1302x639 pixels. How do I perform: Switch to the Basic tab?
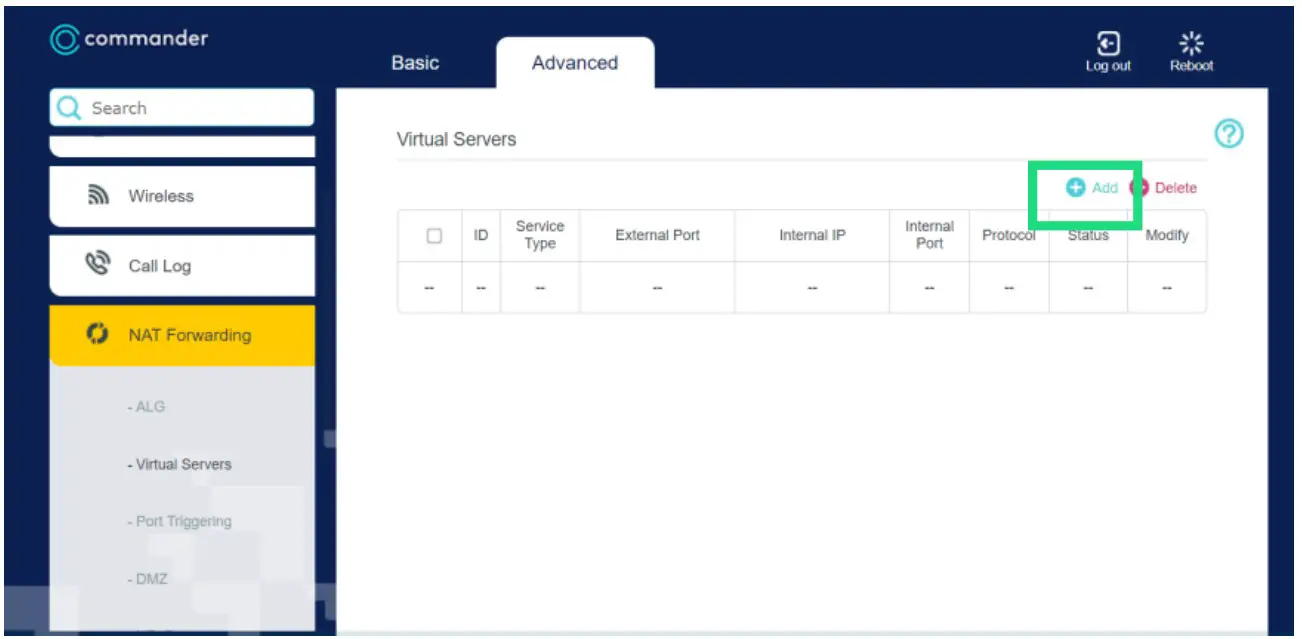tap(415, 63)
